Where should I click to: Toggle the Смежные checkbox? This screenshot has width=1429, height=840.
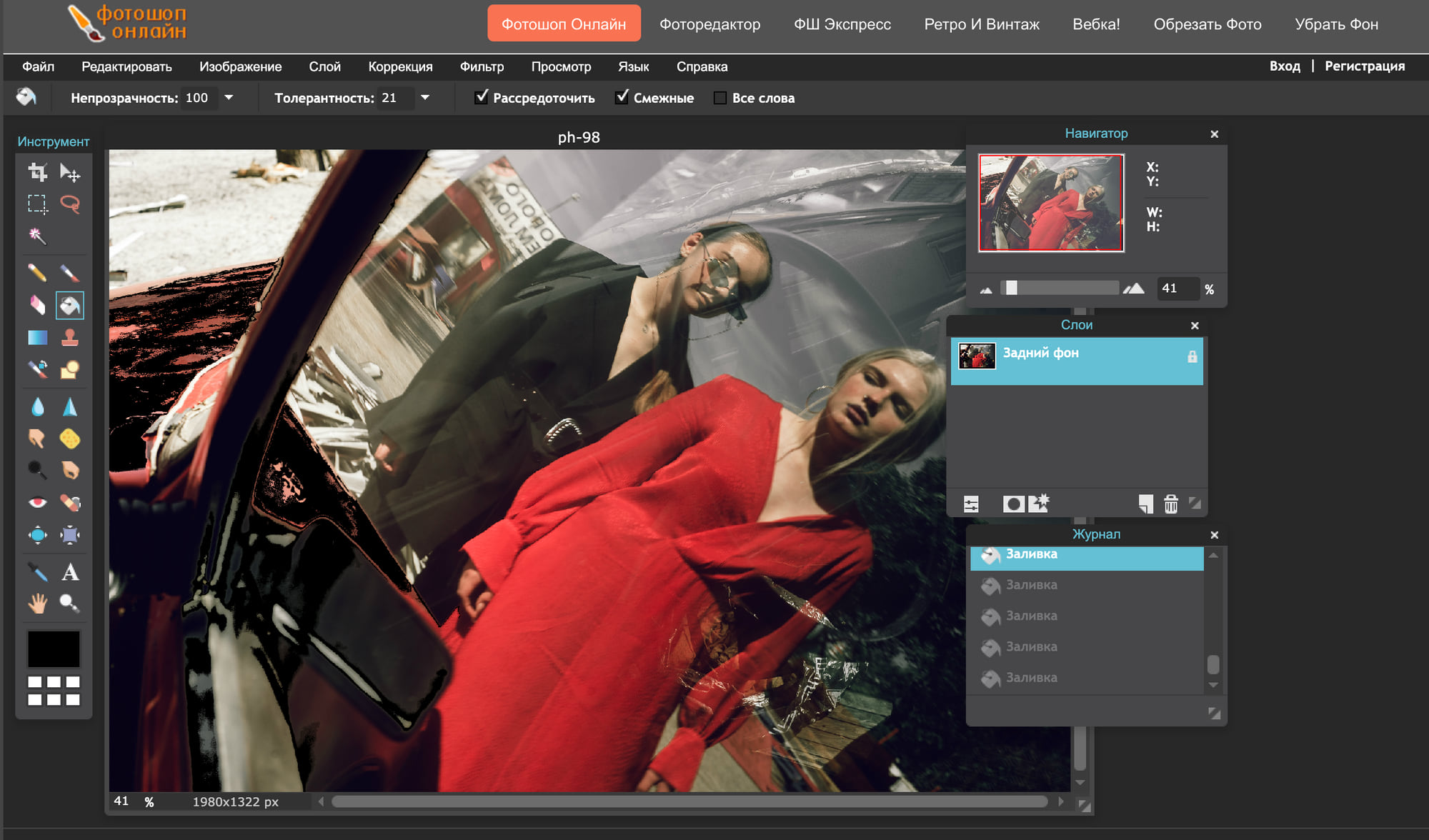[622, 97]
